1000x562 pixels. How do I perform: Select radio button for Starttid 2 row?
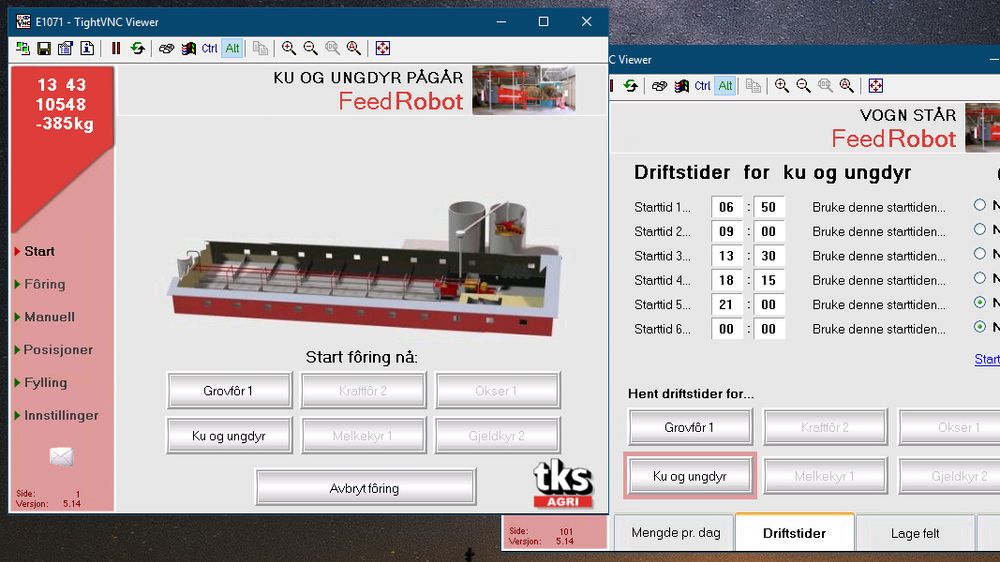click(980, 229)
